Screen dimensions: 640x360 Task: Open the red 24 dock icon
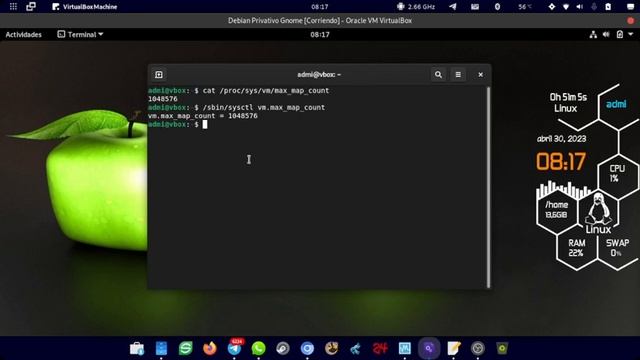pyautogui.click(x=380, y=349)
